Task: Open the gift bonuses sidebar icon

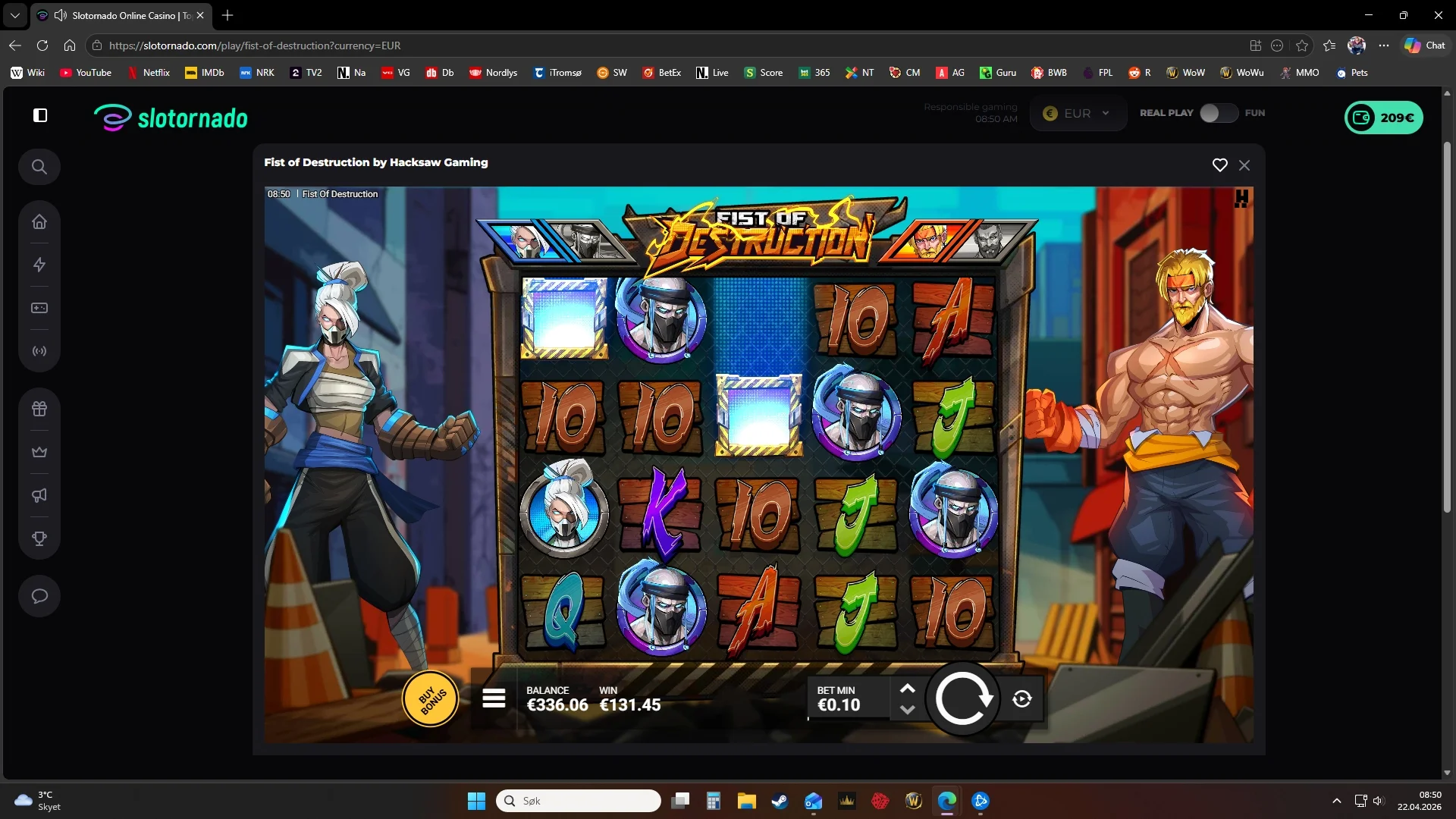Action: pos(39,409)
